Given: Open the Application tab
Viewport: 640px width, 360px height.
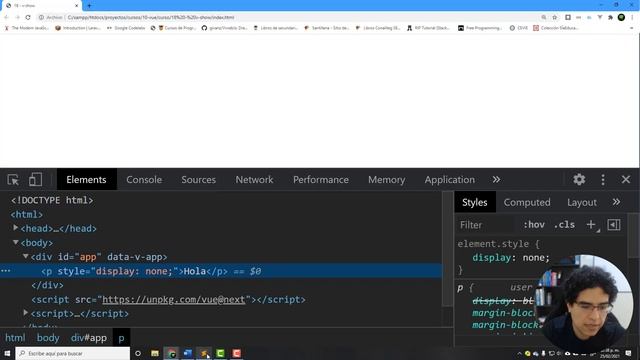Looking at the screenshot, I should pos(449,180).
